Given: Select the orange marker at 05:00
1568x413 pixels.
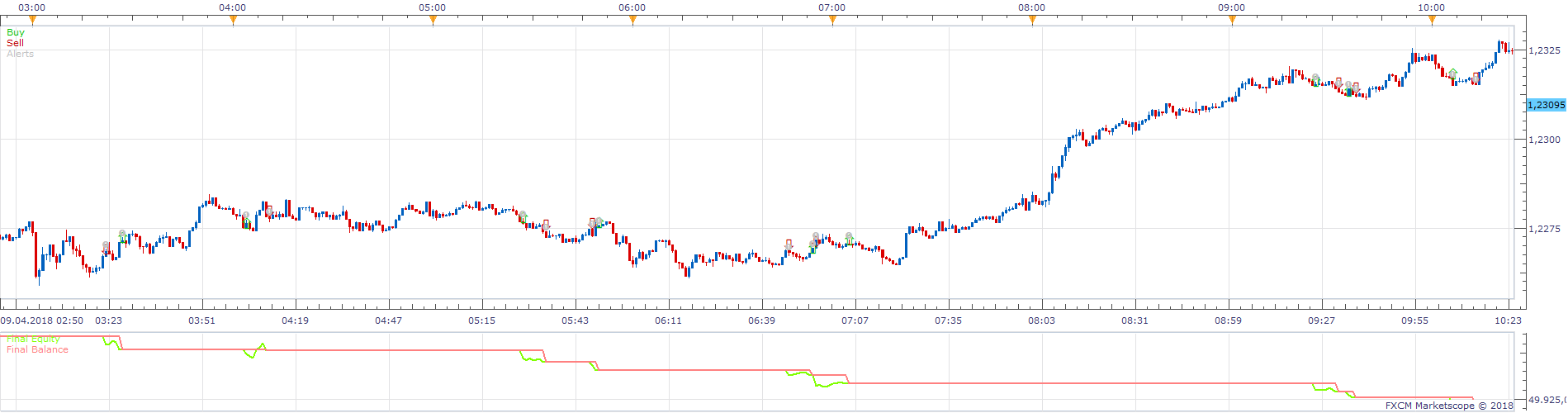Looking at the screenshot, I should tap(433, 21).
